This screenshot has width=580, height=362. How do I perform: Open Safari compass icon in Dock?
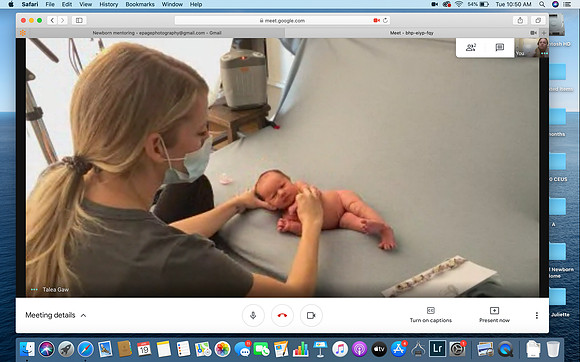(85, 349)
